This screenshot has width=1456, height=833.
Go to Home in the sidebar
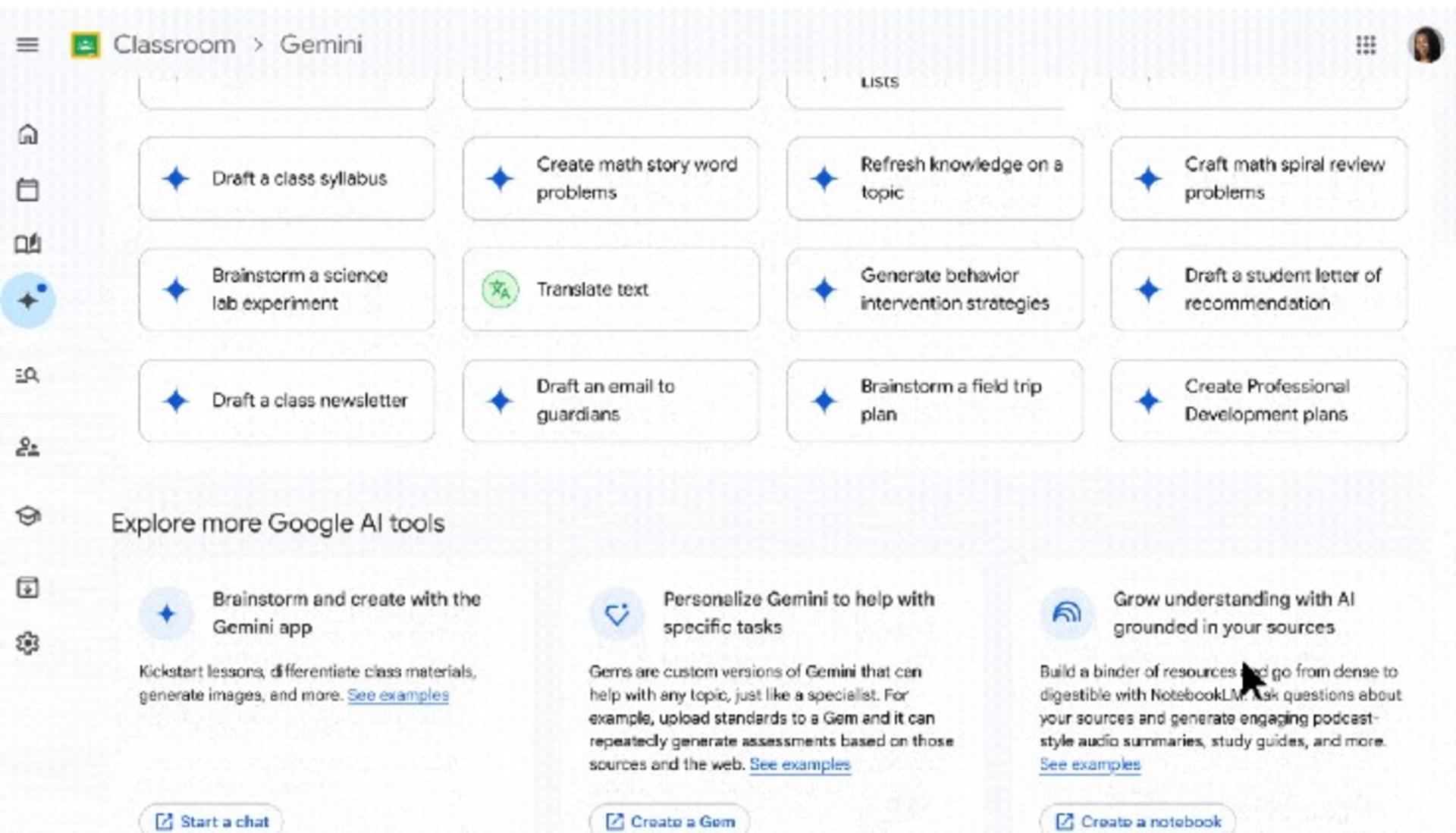pos(28,134)
